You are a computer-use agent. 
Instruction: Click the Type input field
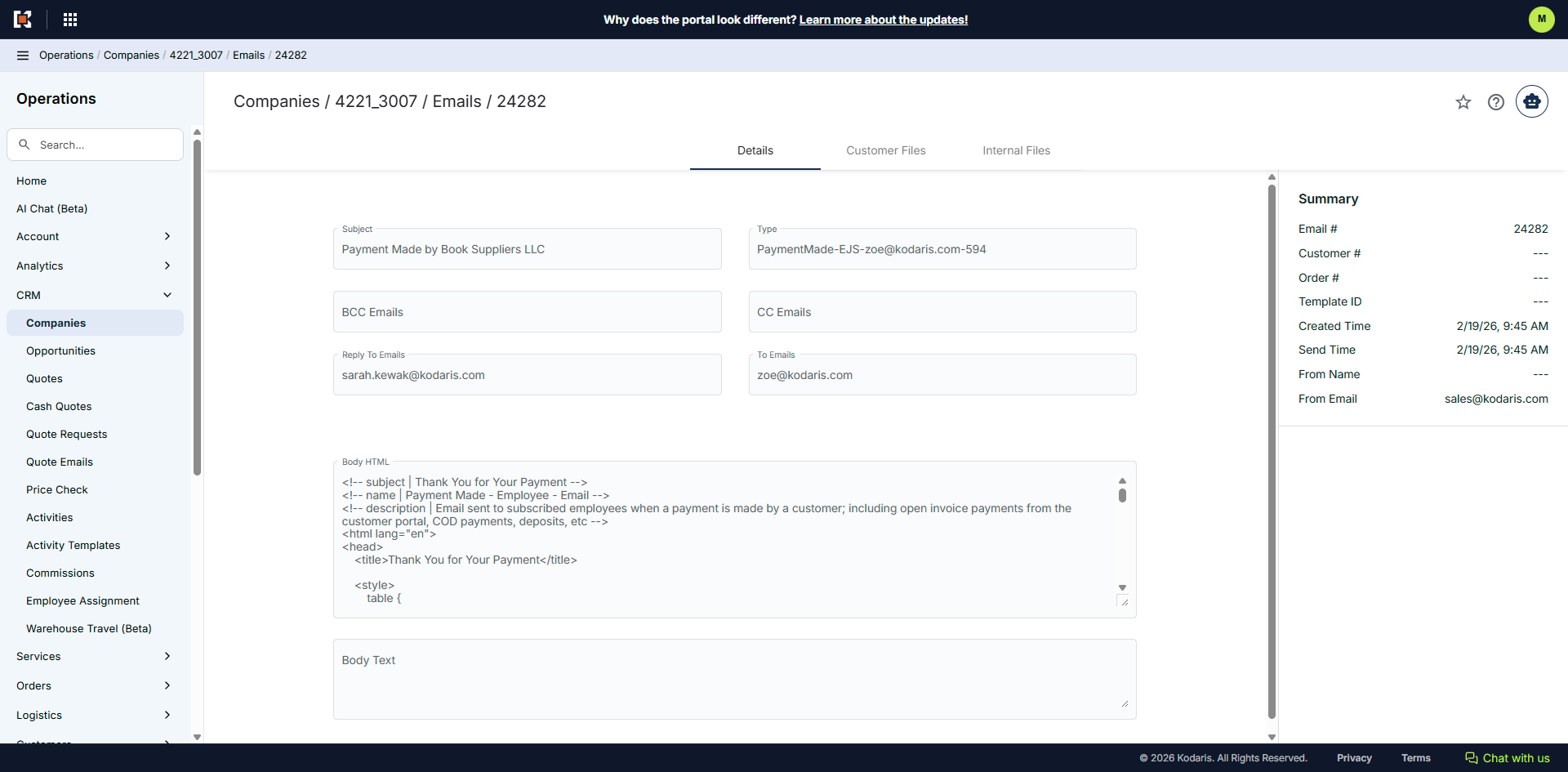942,249
